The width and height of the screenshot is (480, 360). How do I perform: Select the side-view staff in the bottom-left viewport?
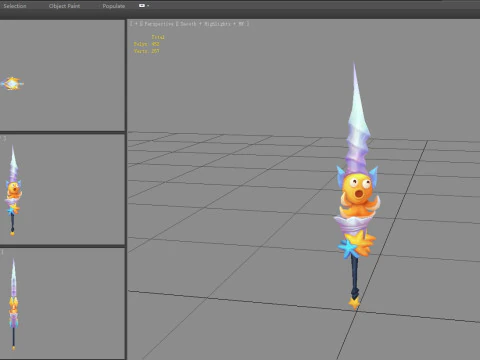tap(13, 304)
